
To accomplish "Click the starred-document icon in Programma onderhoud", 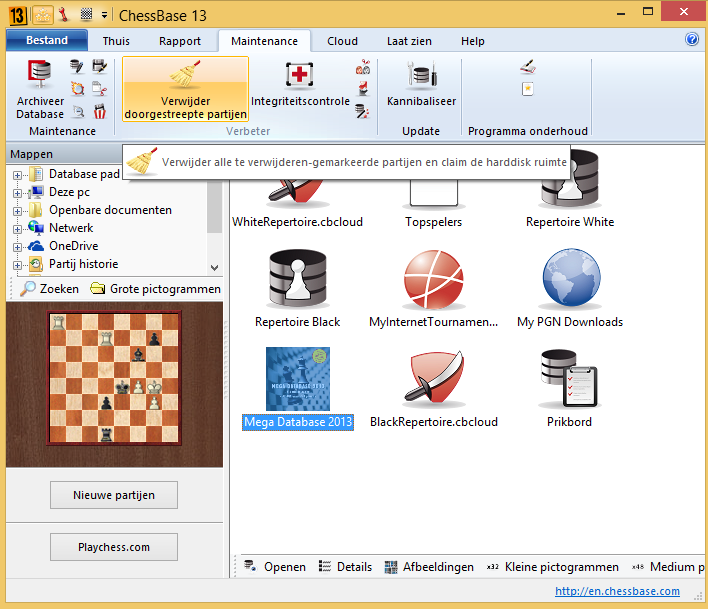I will [x=528, y=88].
